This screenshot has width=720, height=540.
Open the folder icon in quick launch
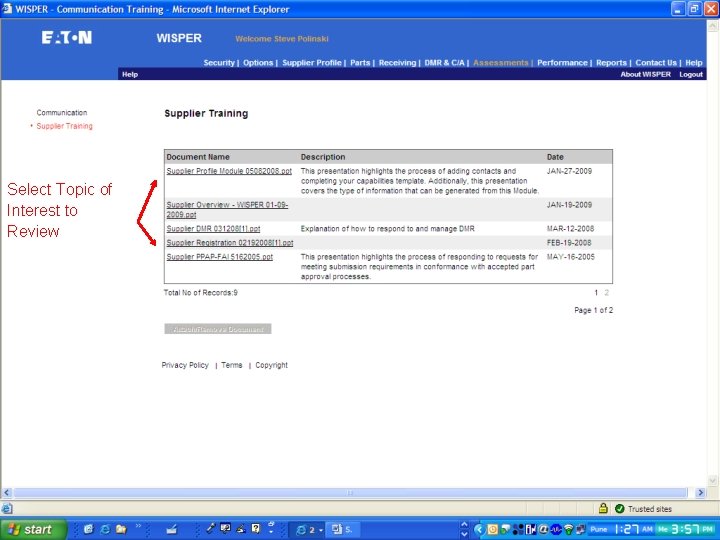coord(121,529)
